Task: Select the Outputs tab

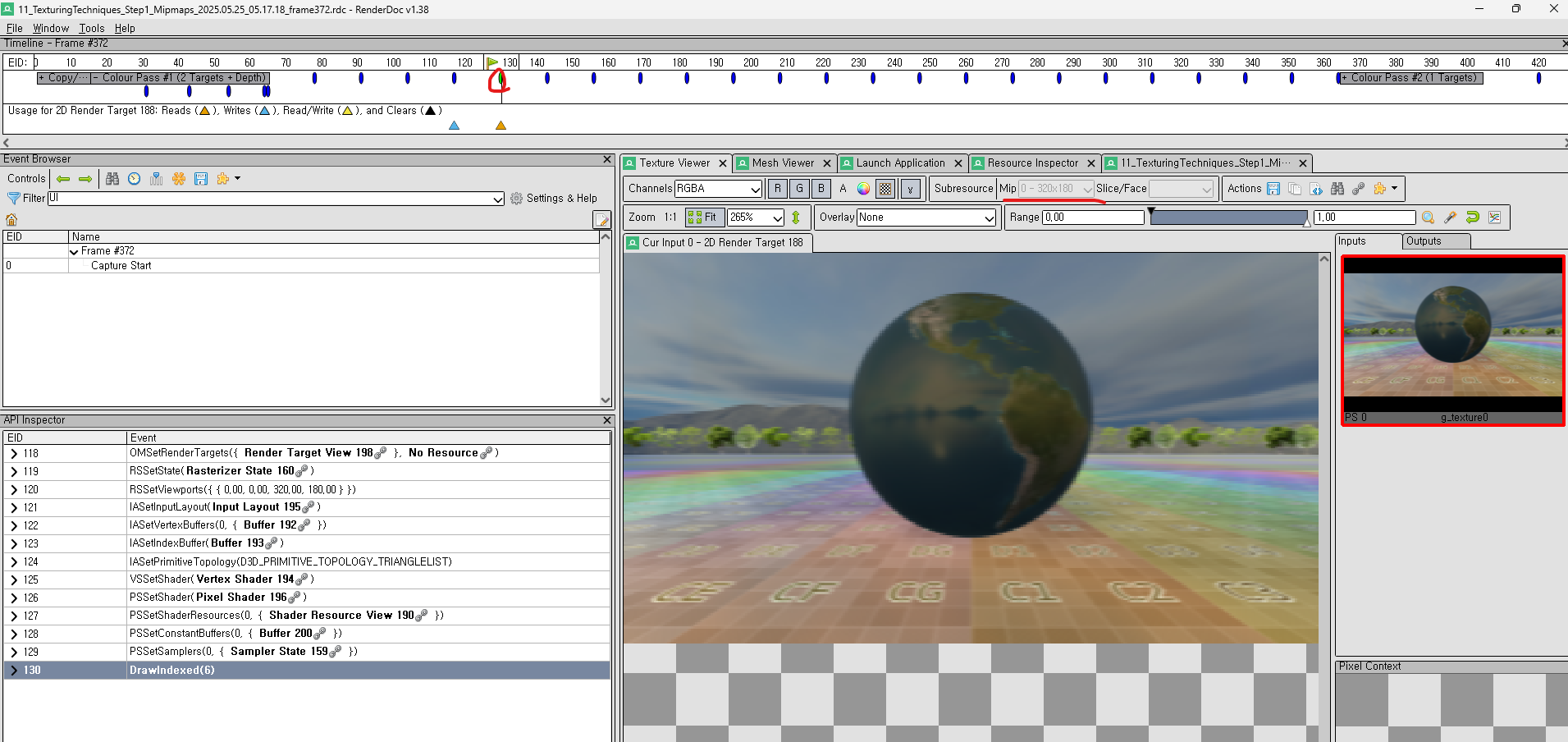Action: point(1434,241)
